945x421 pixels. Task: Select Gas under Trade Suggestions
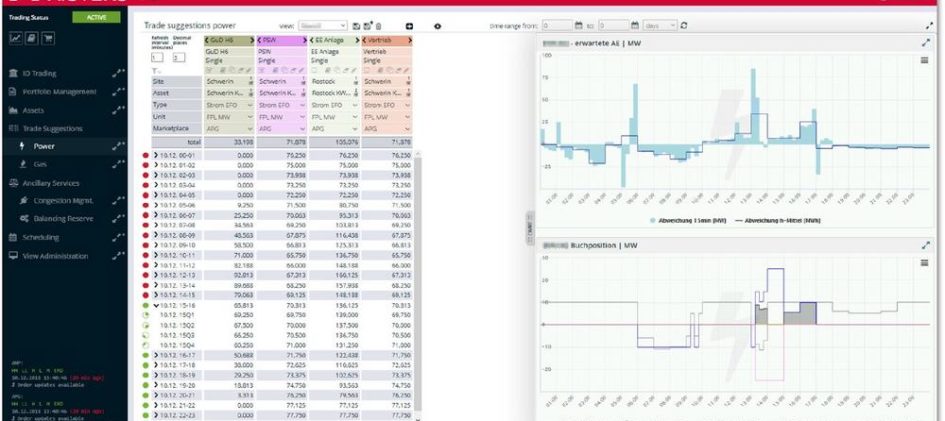[x=41, y=163]
